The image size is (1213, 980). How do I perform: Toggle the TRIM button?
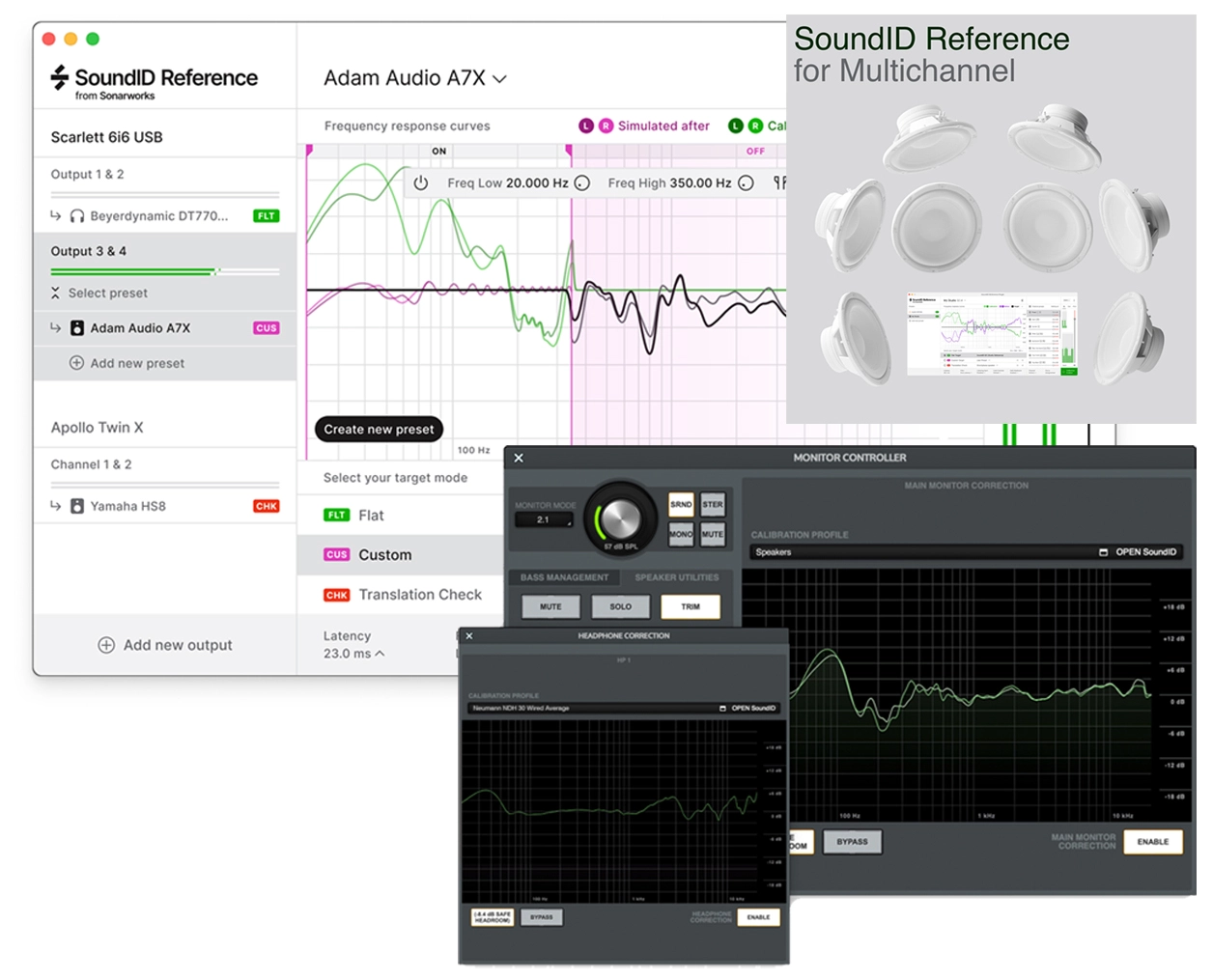(691, 606)
